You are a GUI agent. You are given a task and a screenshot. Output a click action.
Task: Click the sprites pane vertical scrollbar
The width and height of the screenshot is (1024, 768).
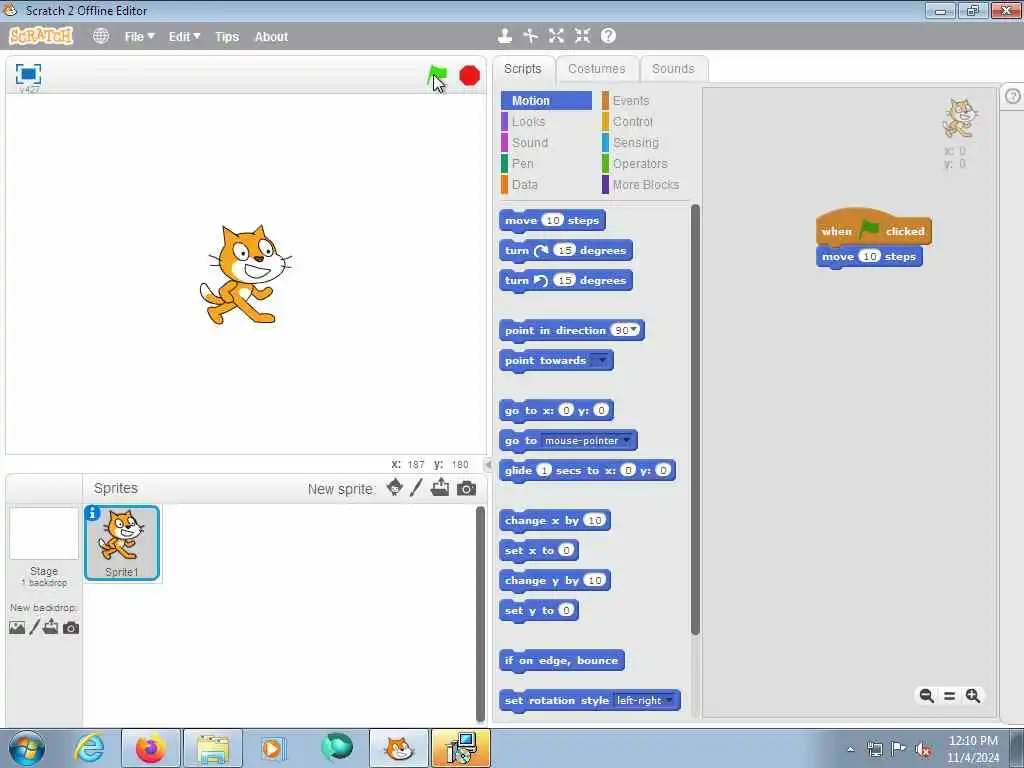pyautogui.click(x=480, y=614)
